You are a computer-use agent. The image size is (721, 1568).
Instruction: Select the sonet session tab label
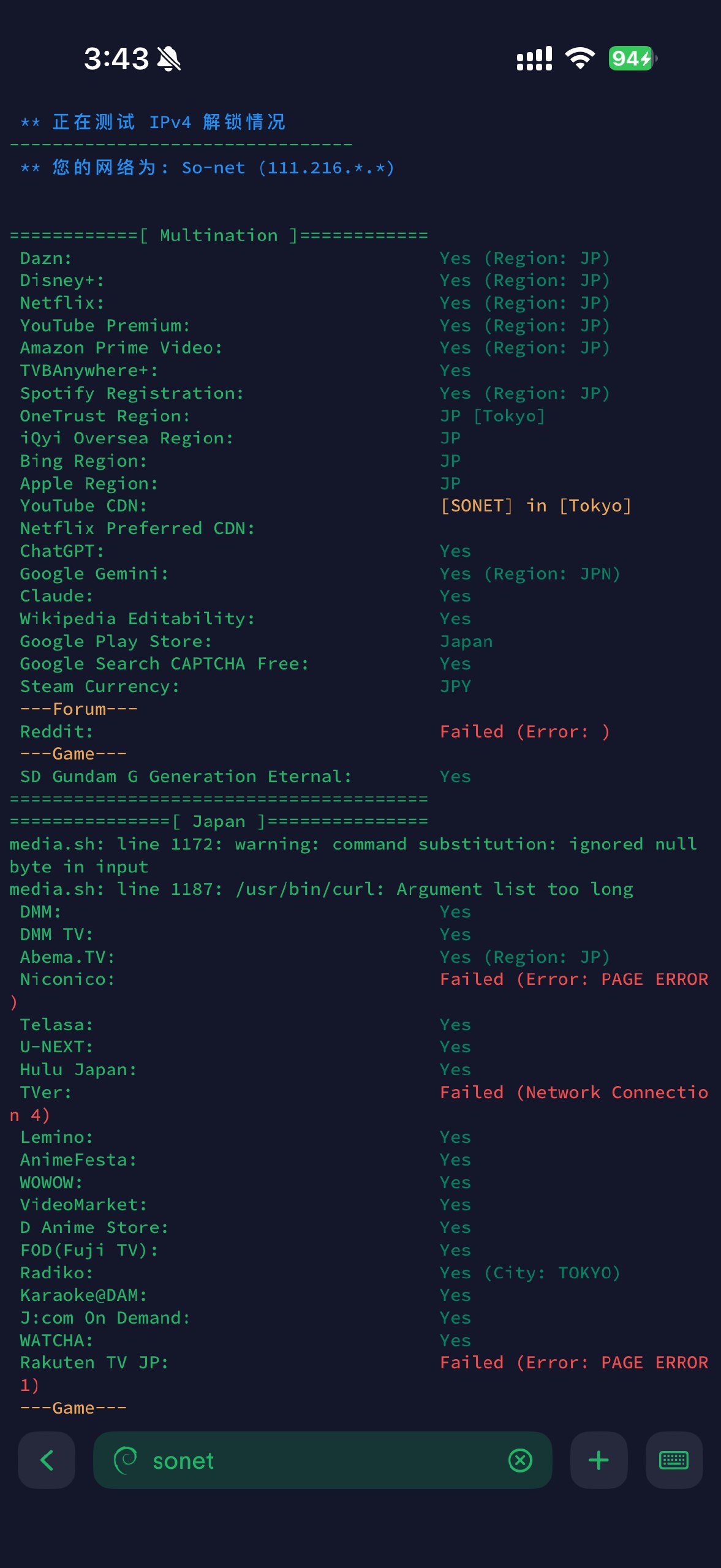tap(183, 1461)
